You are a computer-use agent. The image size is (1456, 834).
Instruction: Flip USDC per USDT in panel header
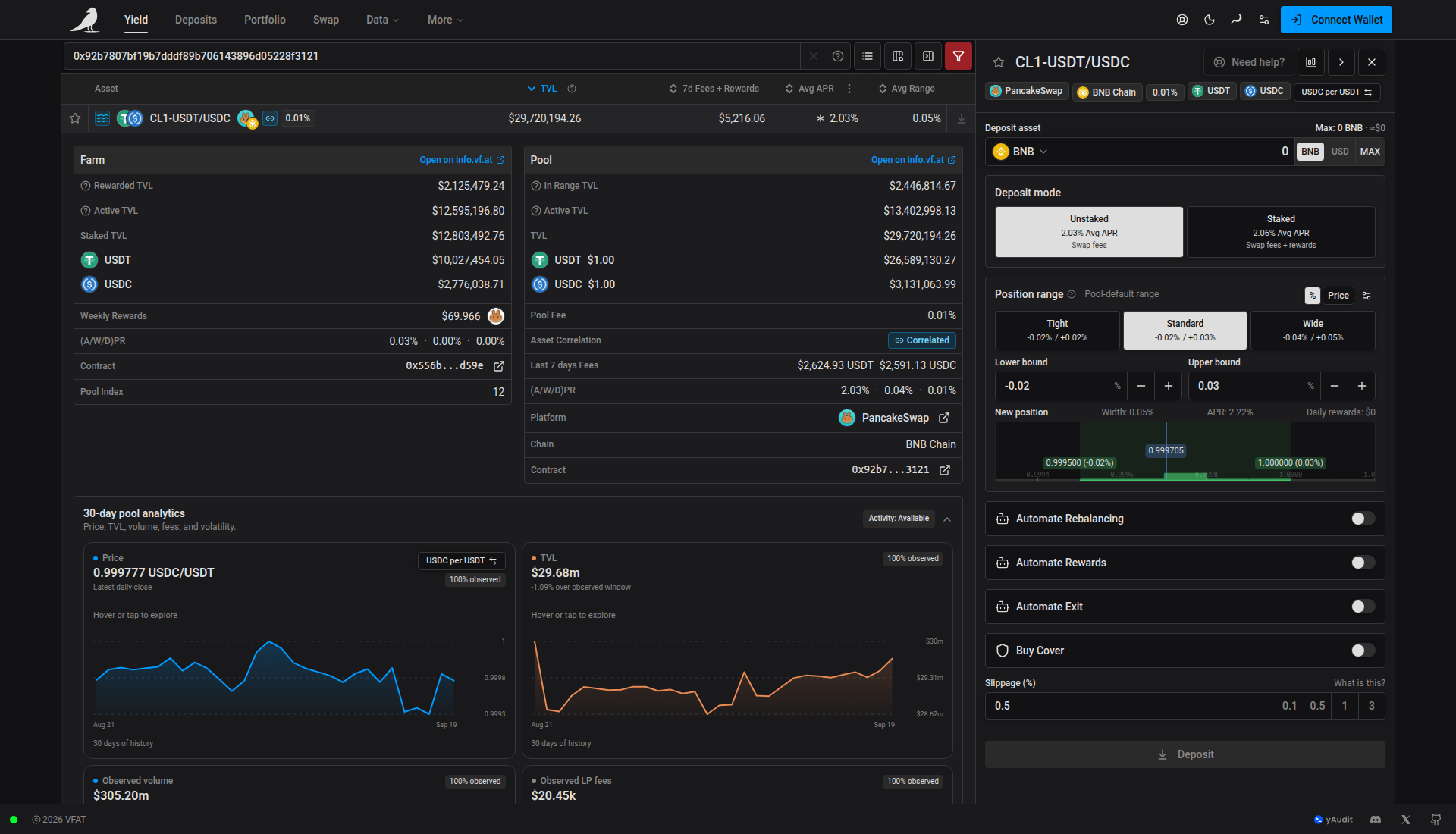point(1336,92)
